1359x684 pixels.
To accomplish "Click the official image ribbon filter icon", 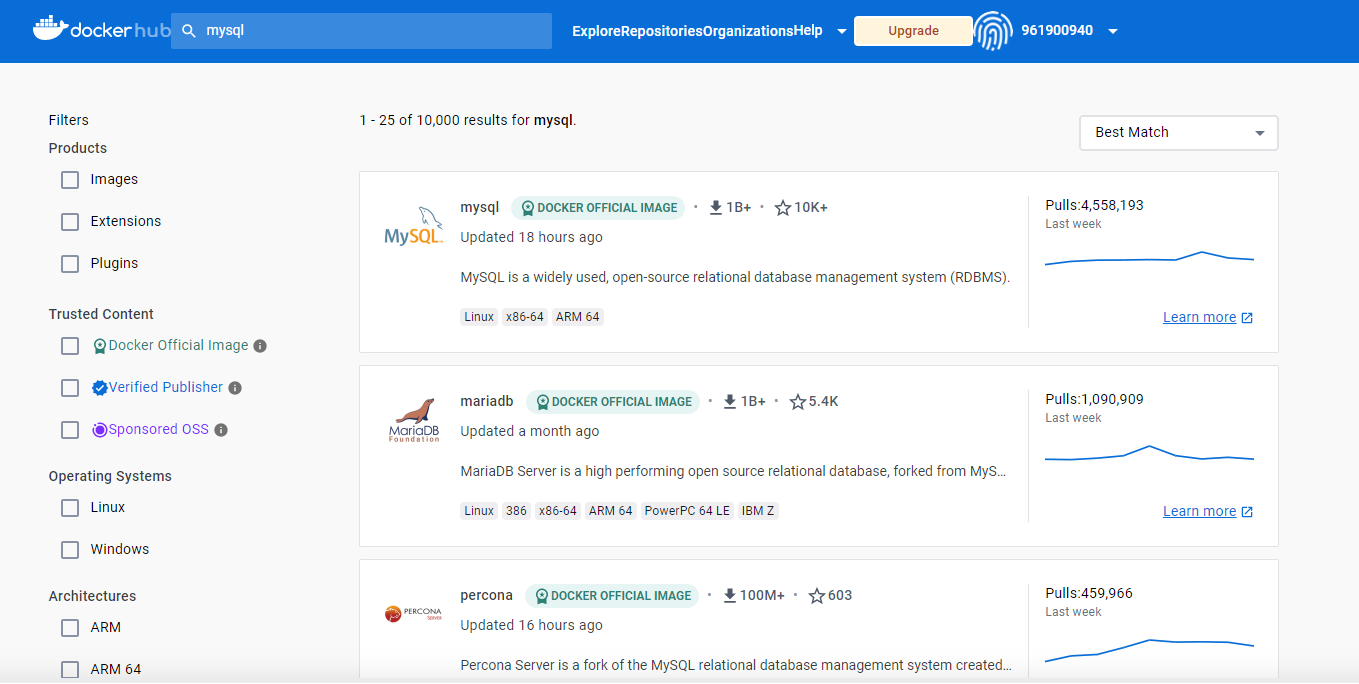I will (100, 346).
